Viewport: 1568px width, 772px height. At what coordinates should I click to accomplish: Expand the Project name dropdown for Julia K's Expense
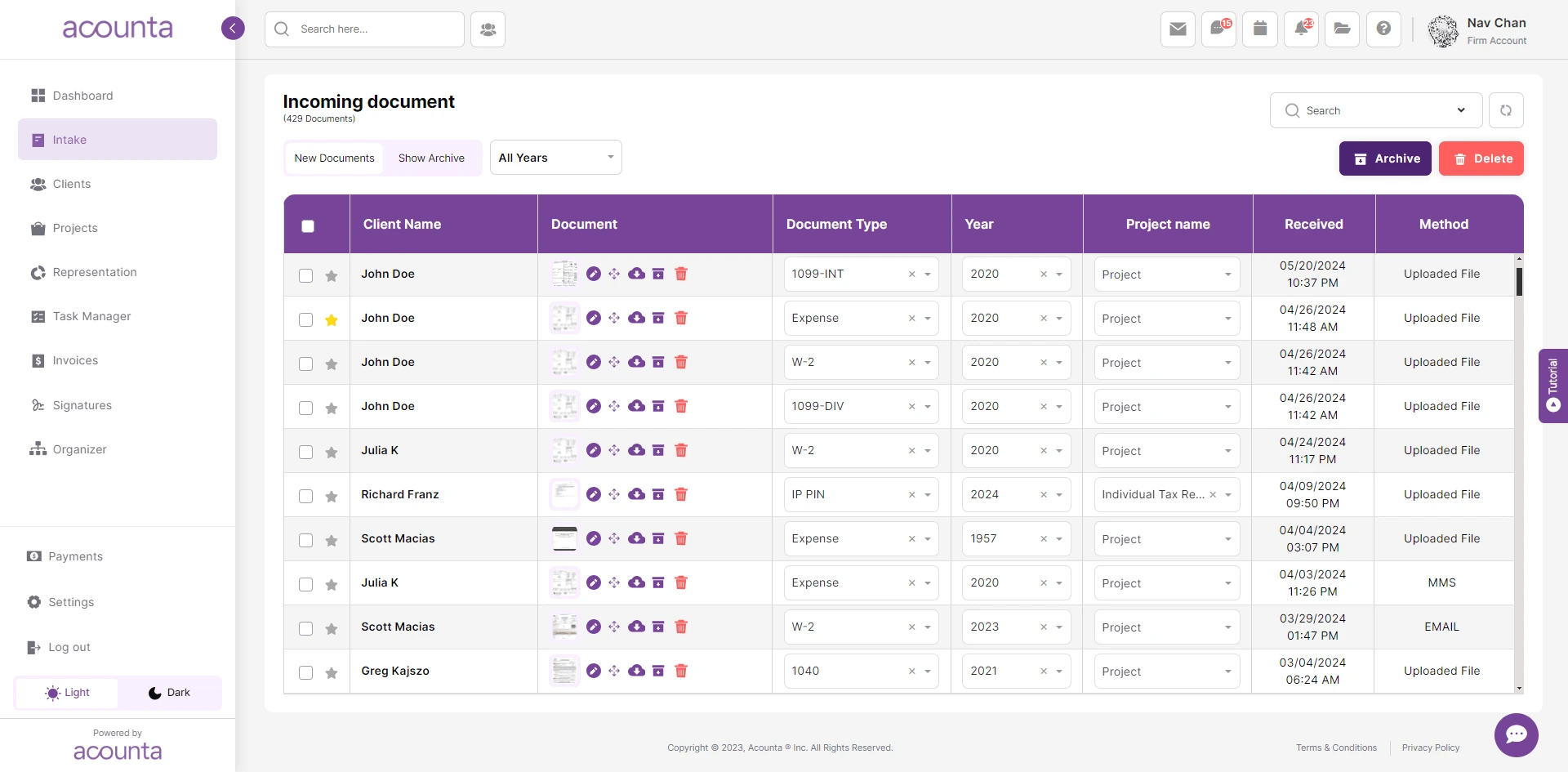click(1227, 582)
